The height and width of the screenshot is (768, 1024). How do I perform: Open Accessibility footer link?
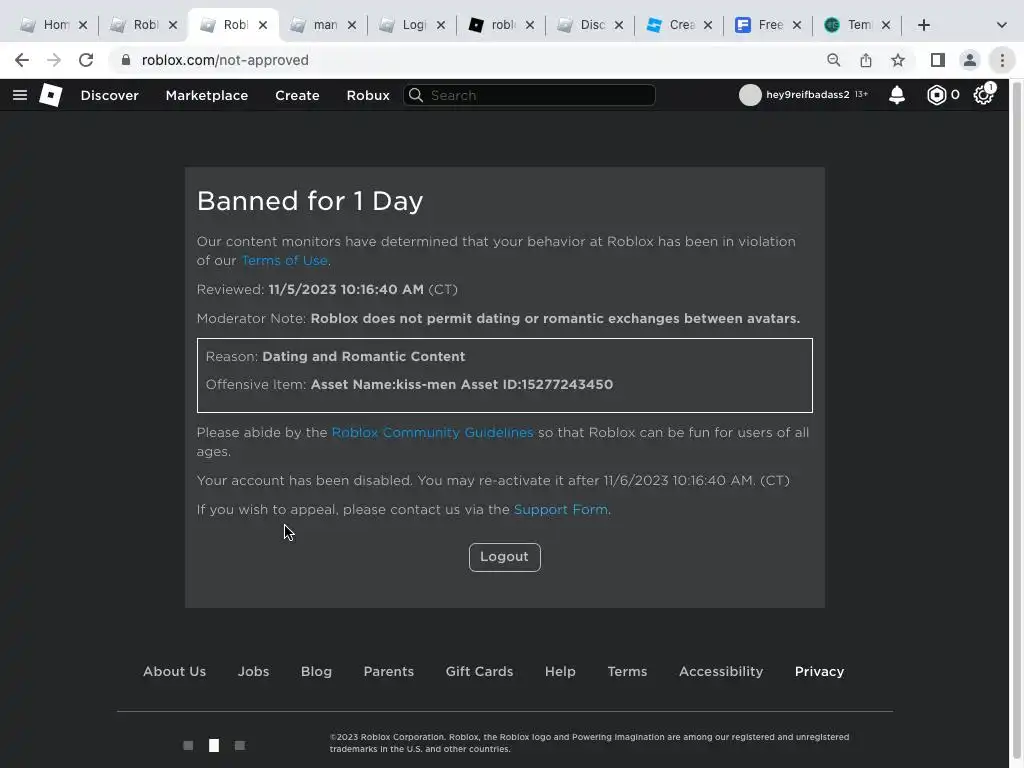click(x=721, y=671)
